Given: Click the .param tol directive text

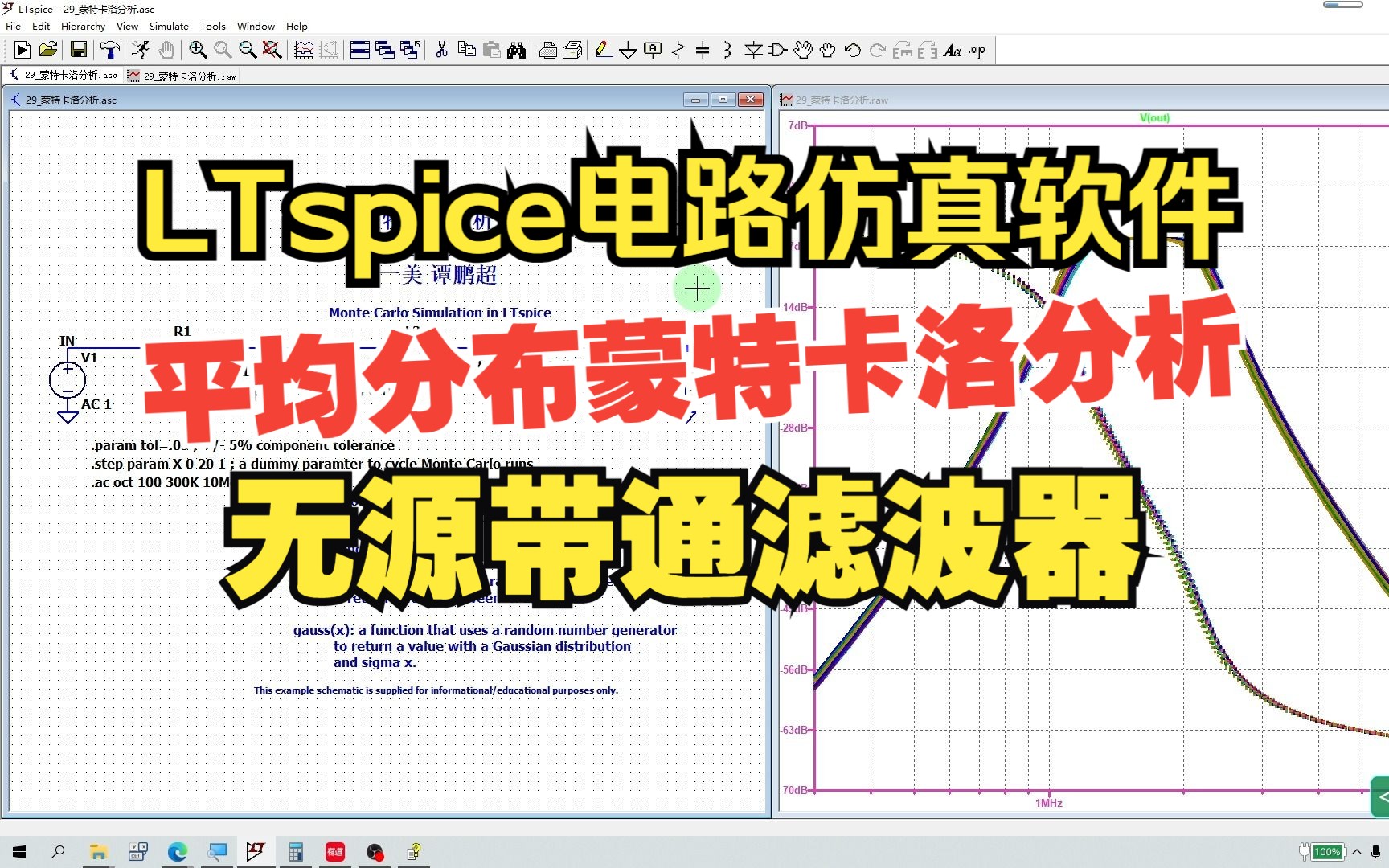Looking at the screenshot, I should (243, 445).
